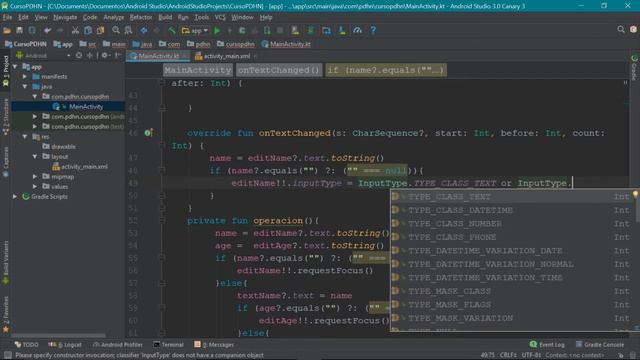Click the Copy toolbar icon
640x360 pixels.
[88, 31]
